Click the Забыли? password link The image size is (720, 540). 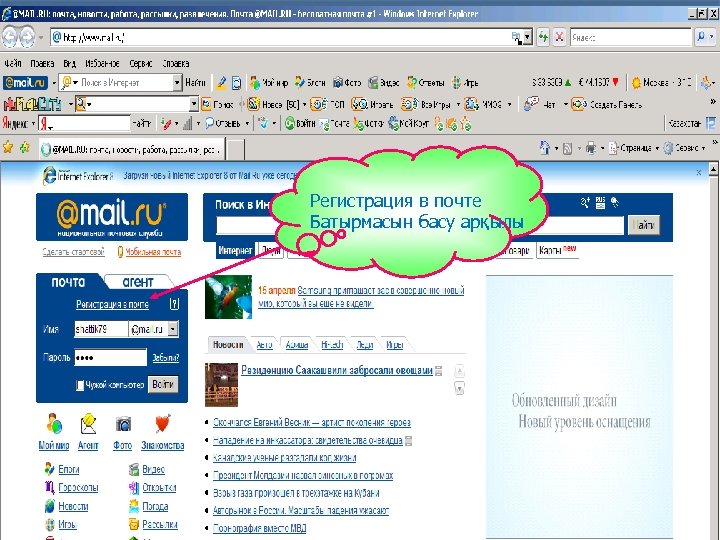pos(166,358)
